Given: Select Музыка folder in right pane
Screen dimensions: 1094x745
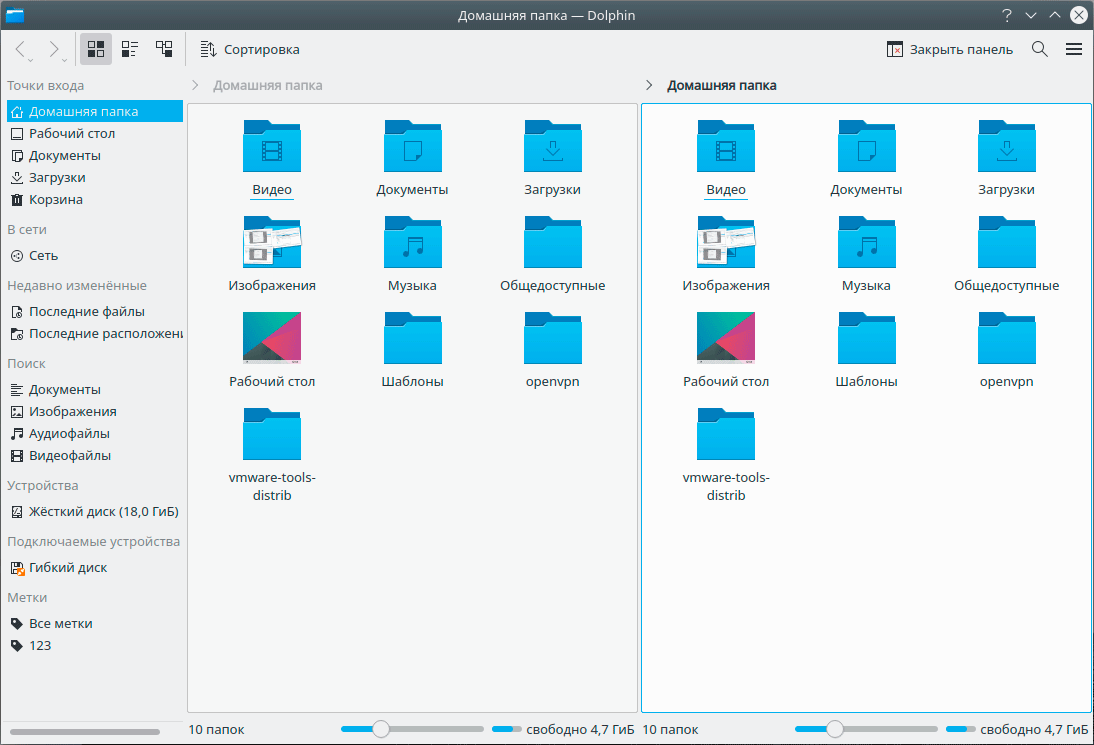Looking at the screenshot, I should coord(866,254).
